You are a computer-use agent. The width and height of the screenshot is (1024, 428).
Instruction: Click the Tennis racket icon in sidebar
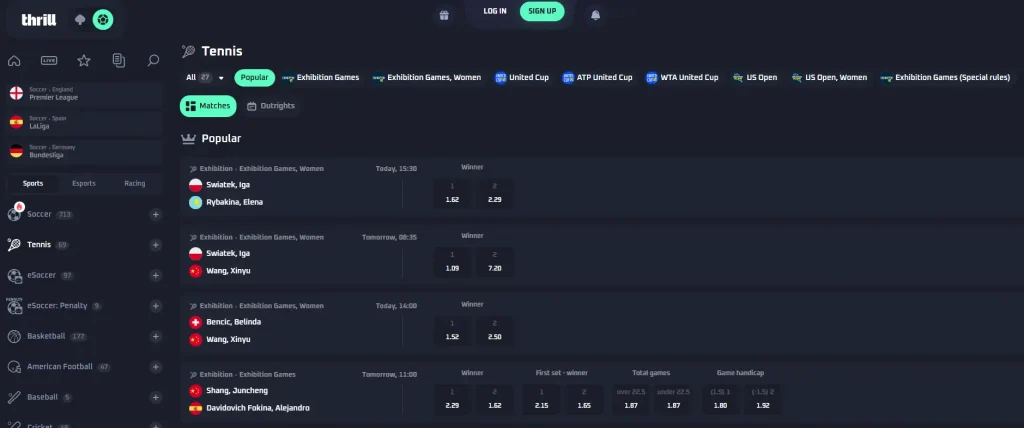tap(14, 245)
